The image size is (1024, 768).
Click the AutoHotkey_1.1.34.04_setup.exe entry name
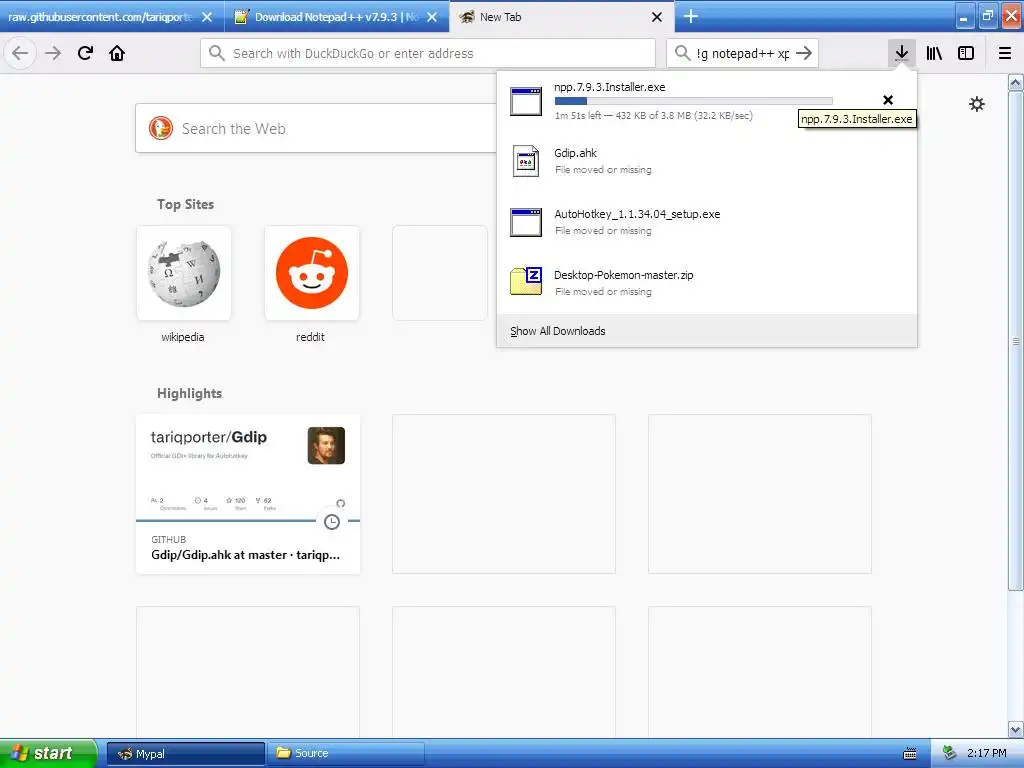click(637, 214)
